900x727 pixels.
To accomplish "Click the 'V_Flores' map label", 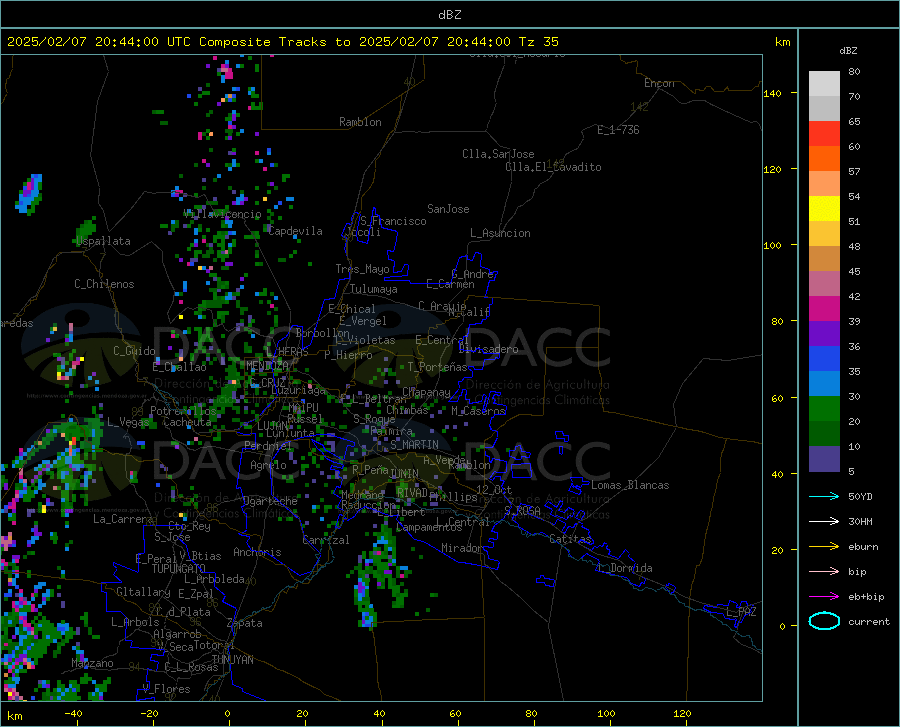I will pos(166,689).
